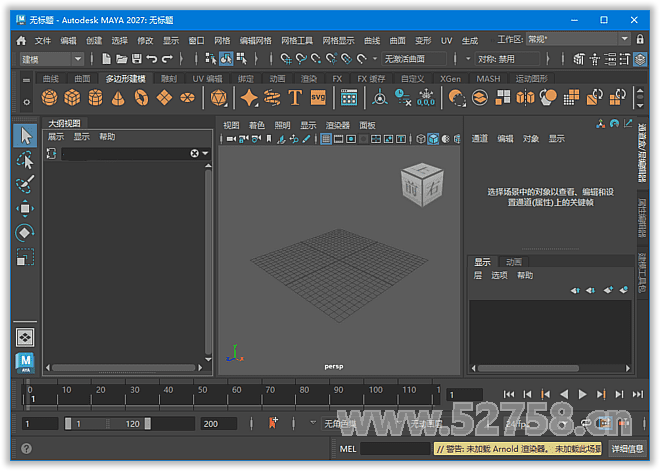Activate the Move tool
Viewport: 660px width, 471px height.
coord(25,208)
